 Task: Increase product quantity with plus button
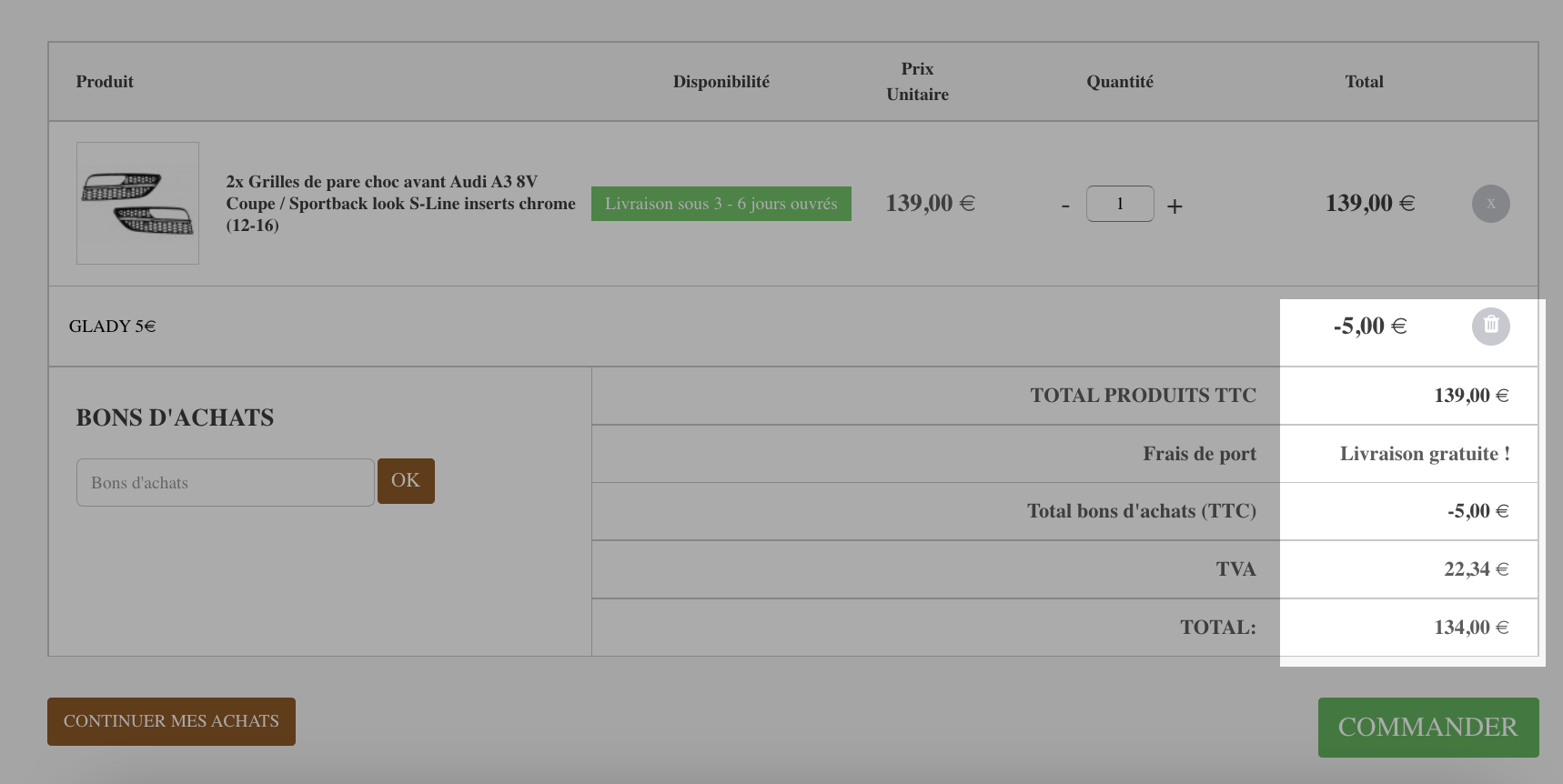pyautogui.click(x=1175, y=206)
